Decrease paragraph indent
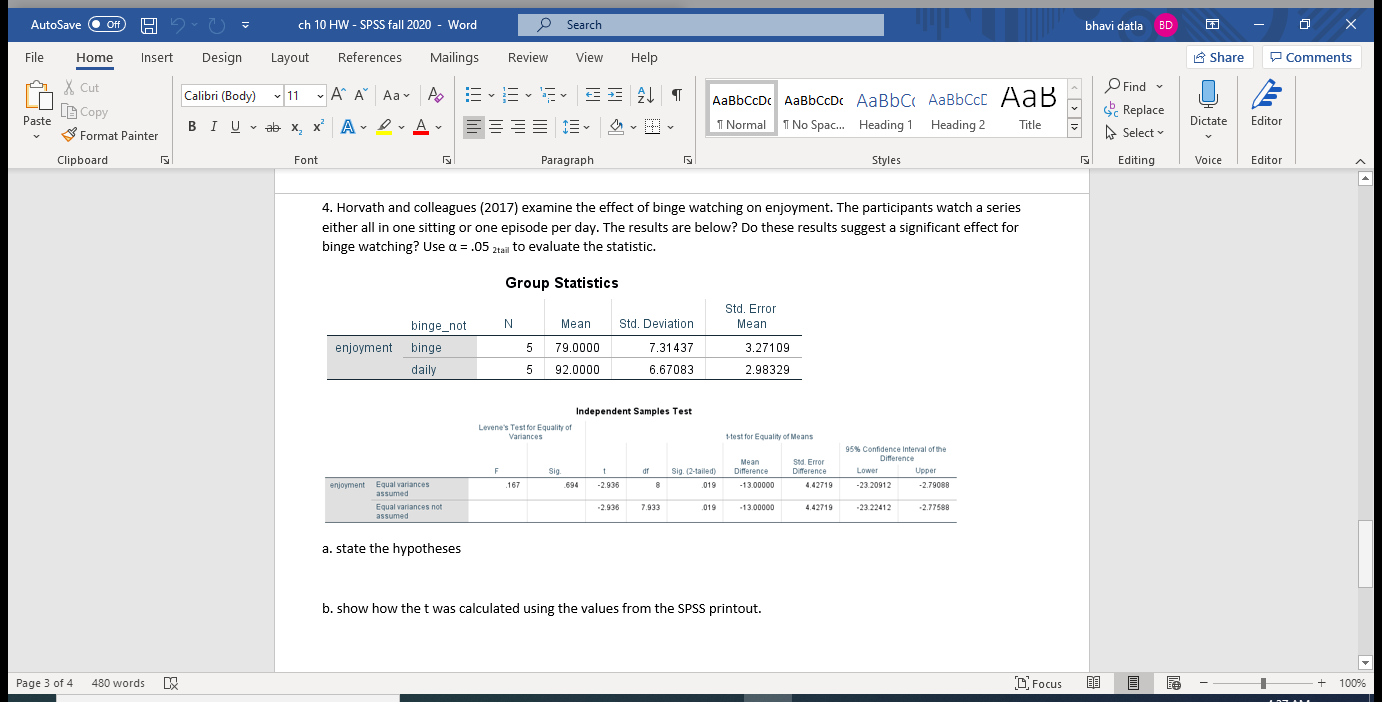 point(592,96)
